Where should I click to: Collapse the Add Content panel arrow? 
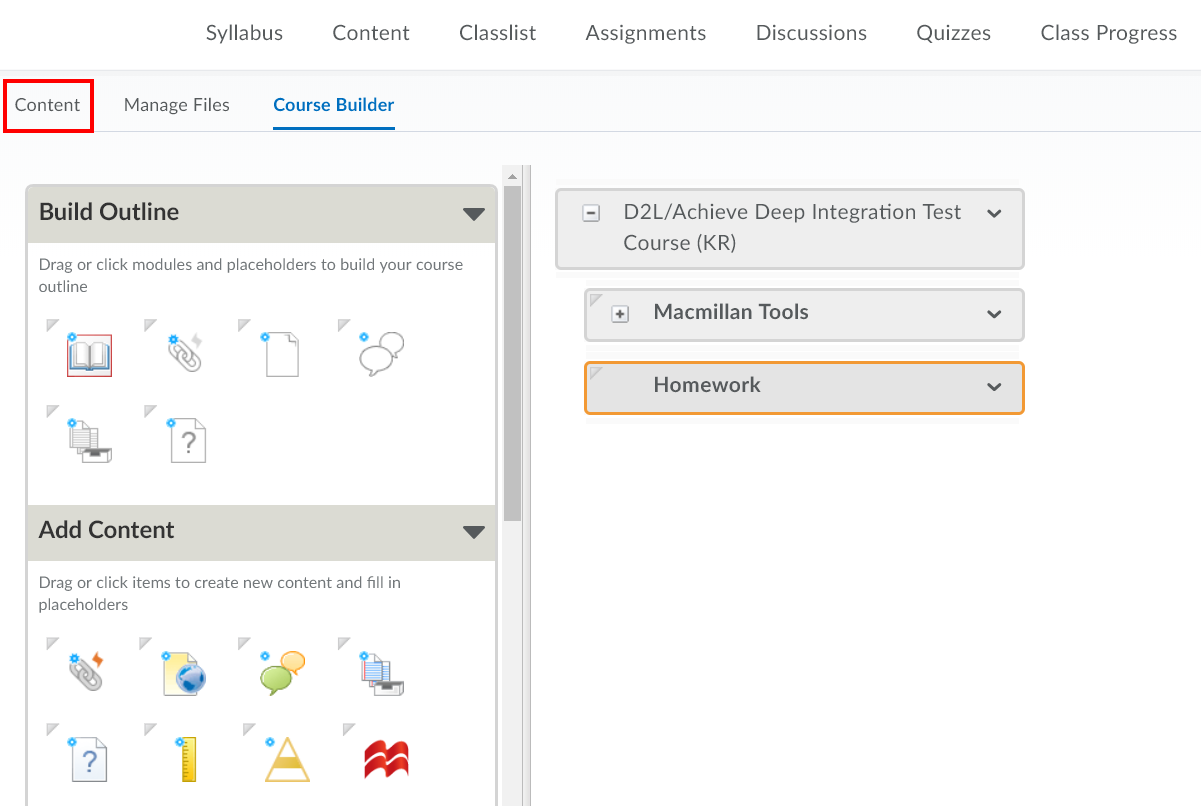474,532
